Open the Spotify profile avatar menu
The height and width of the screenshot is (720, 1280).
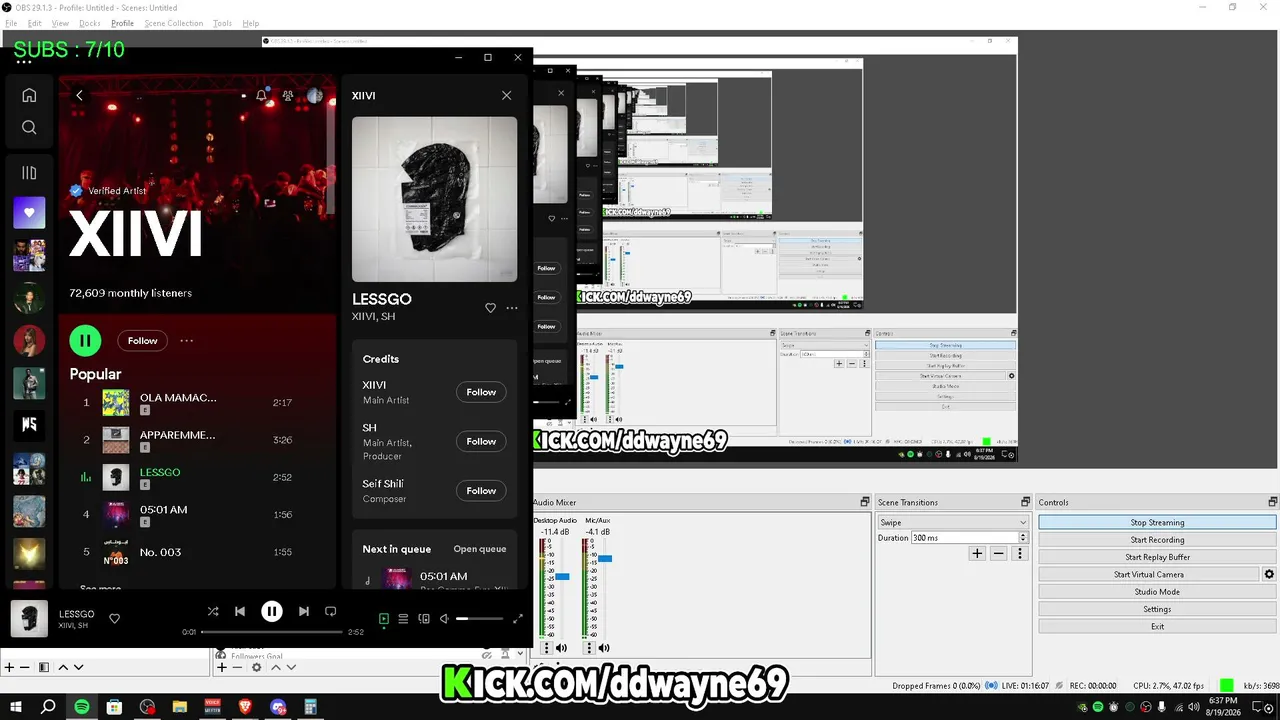314,96
